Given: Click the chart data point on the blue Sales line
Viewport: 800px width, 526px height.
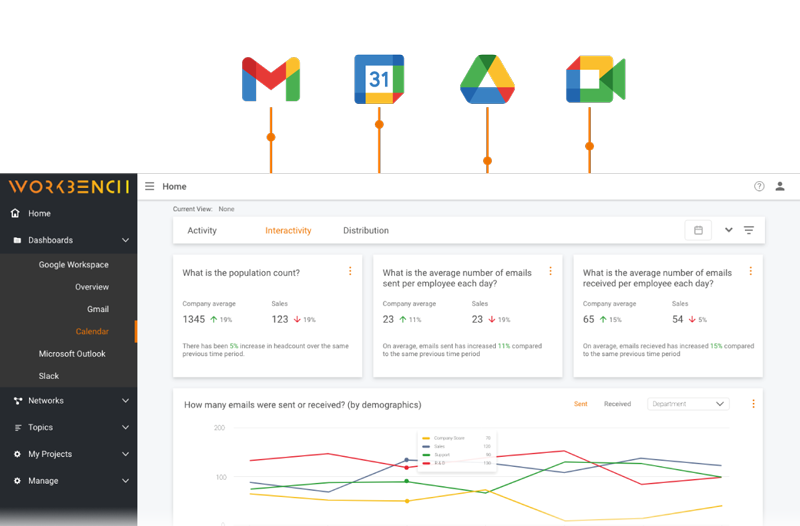Looking at the screenshot, I should [x=407, y=460].
